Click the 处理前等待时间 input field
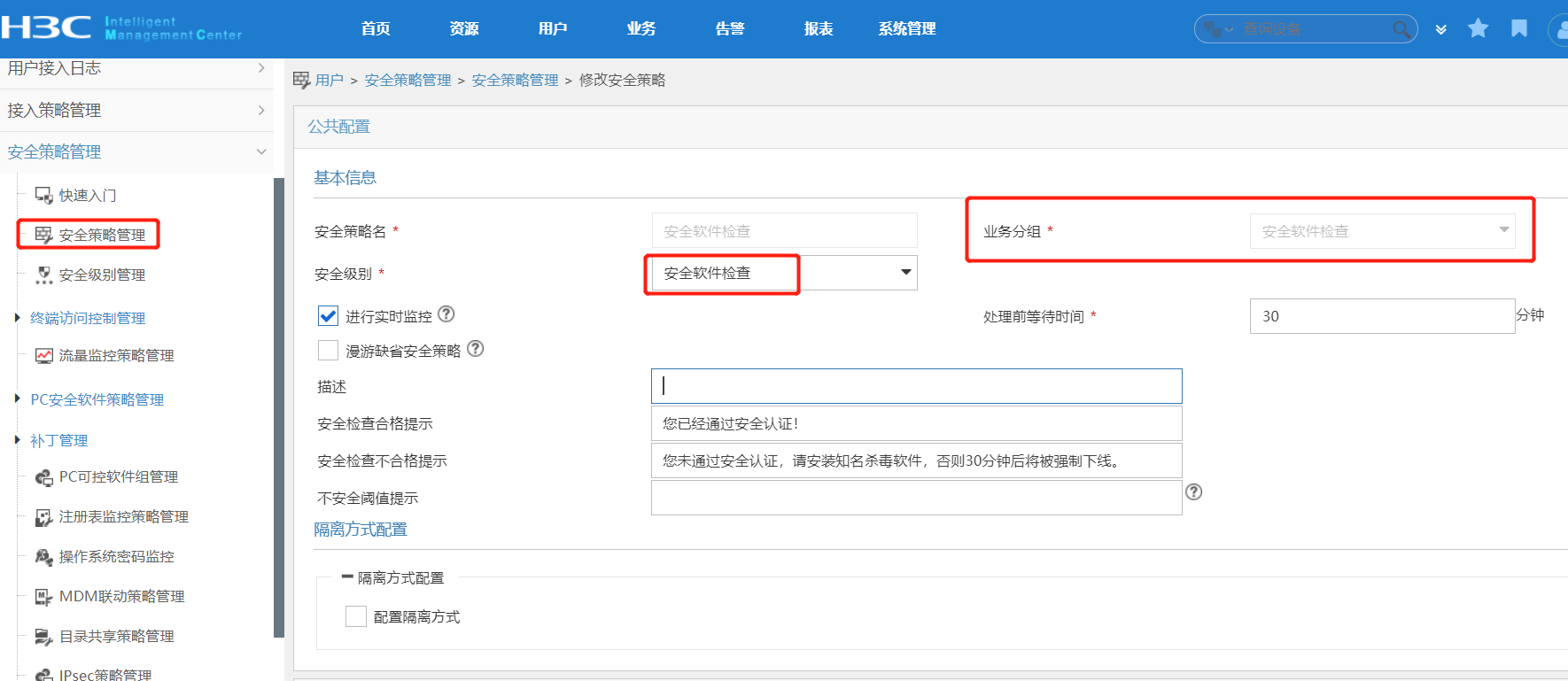 [1381, 316]
